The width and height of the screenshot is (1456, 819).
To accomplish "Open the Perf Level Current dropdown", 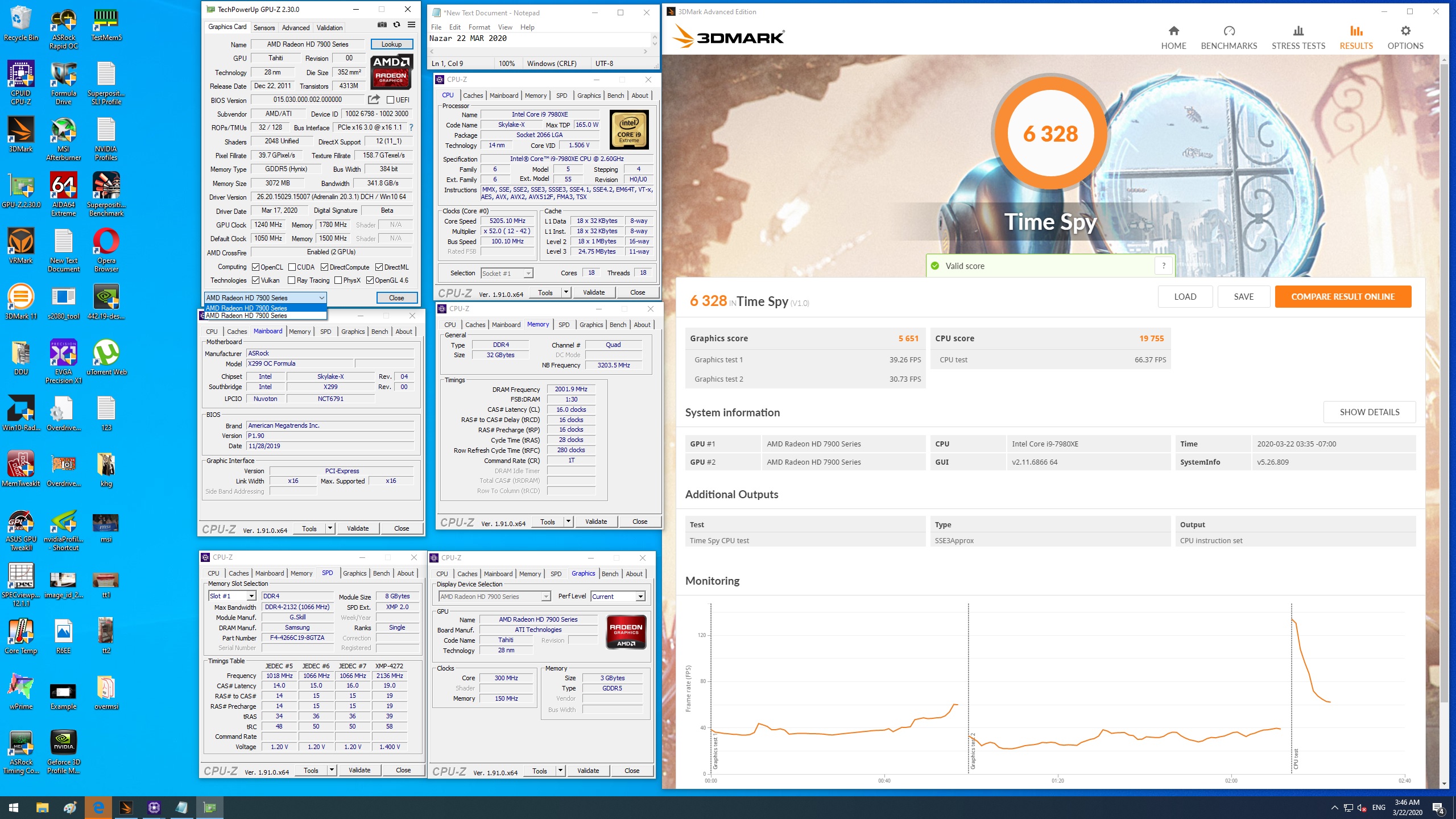I will click(618, 597).
